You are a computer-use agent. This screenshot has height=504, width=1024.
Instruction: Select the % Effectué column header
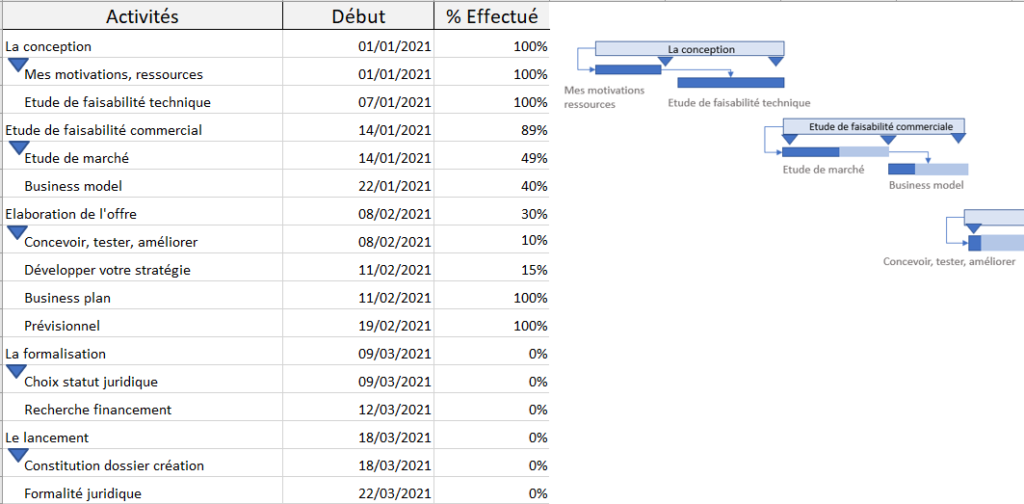click(491, 16)
